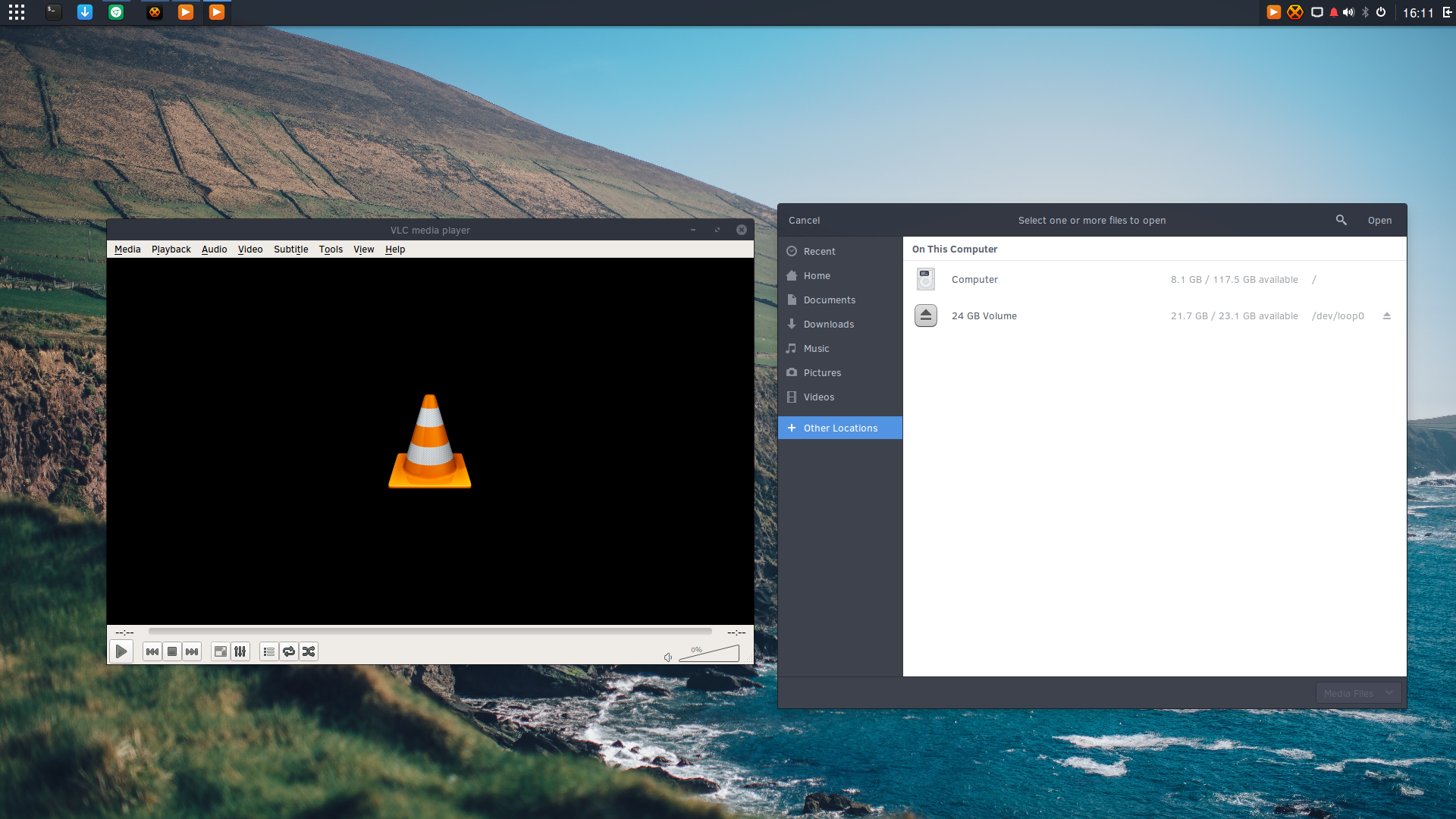Image resolution: width=1456 pixels, height=819 pixels.
Task: Open the applications grid menu
Action: 17,12
